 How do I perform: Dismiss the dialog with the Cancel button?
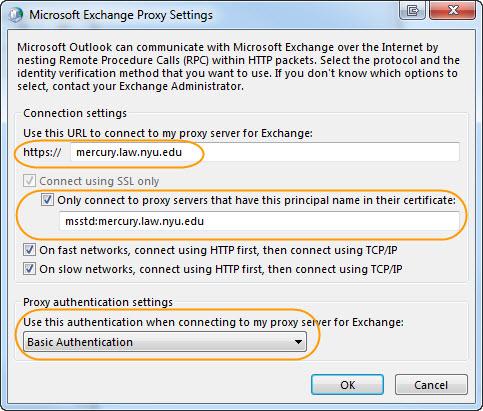pos(431,385)
